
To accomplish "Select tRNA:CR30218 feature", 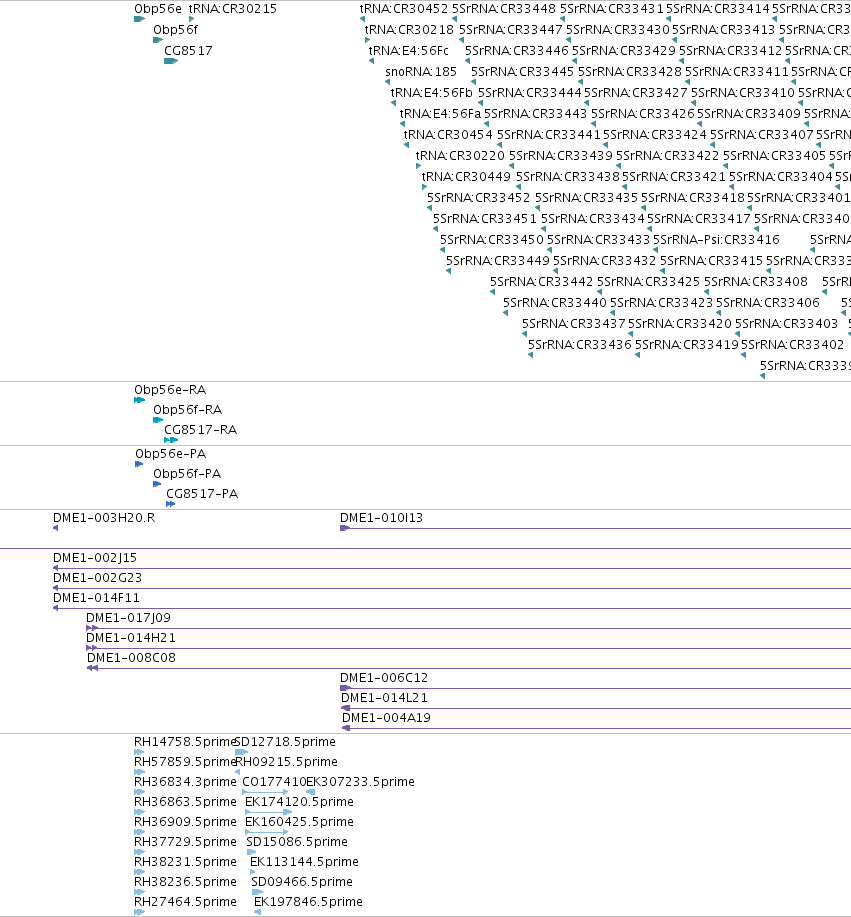I will (x=409, y=30).
